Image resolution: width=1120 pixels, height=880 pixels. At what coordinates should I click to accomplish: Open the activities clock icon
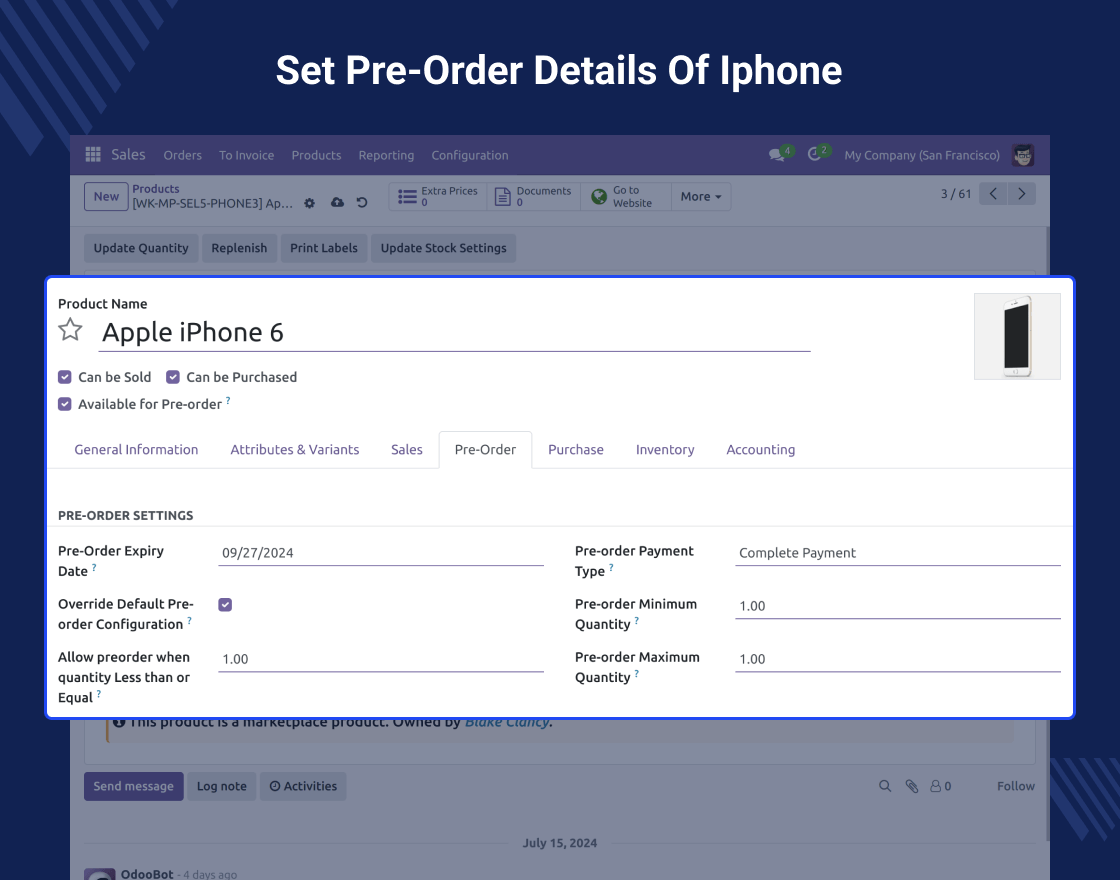tap(814, 154)
